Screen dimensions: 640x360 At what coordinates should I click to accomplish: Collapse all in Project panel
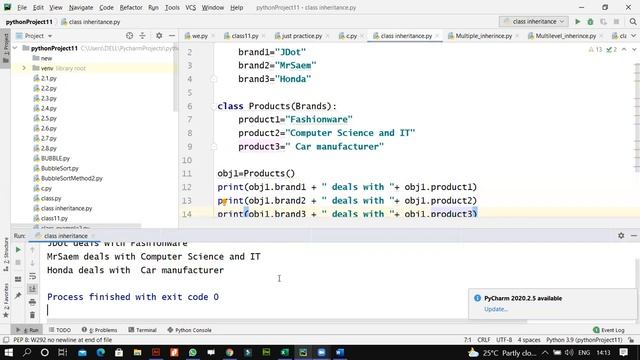click(x=142, y=36)
